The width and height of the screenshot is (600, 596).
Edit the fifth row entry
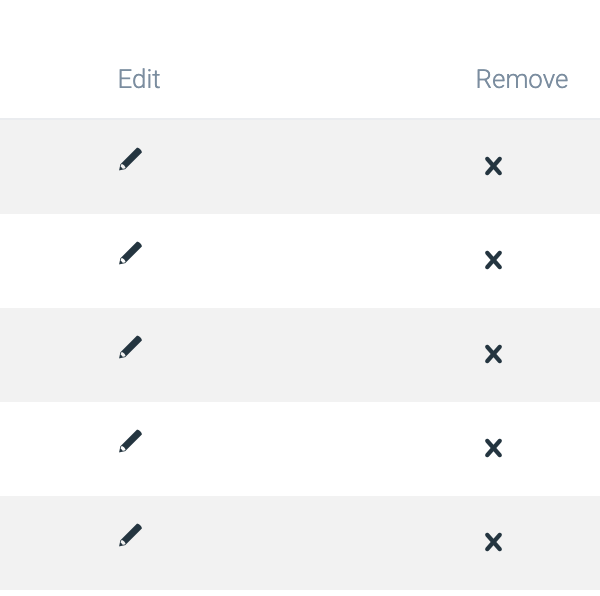tap(130, 536)
